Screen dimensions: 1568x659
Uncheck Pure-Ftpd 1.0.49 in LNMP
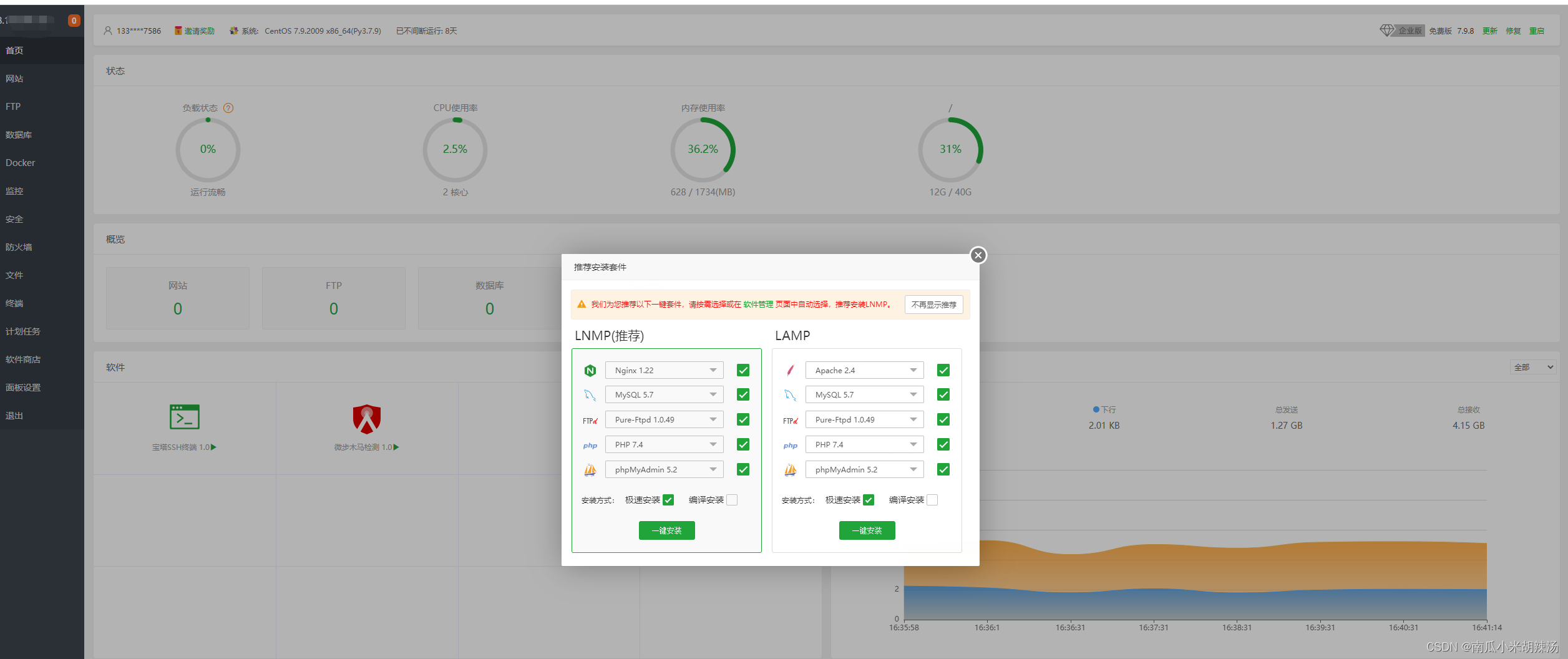coord(743,420)
